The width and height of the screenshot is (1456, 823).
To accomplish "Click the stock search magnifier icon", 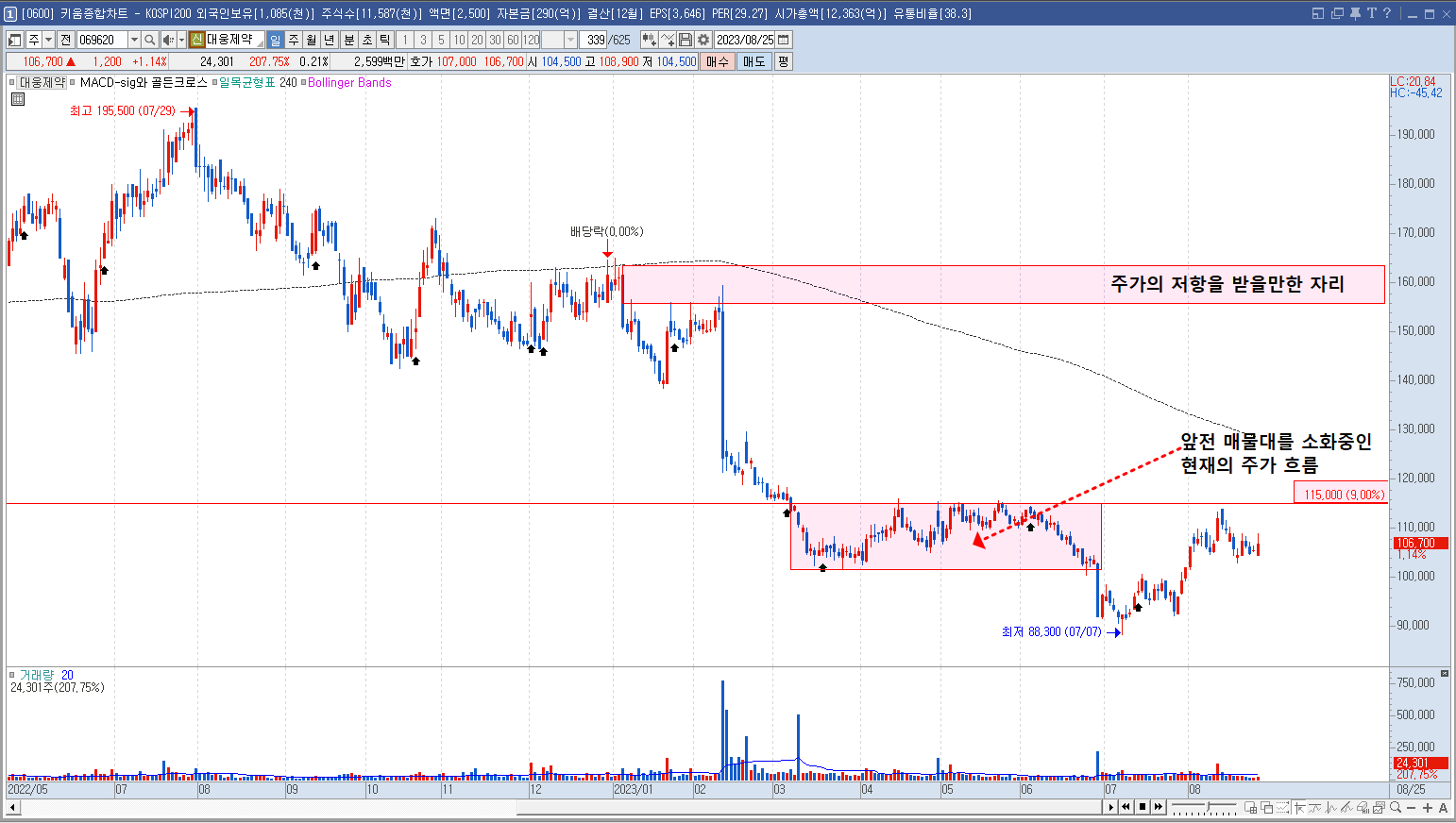I will (x=150, y=40).
